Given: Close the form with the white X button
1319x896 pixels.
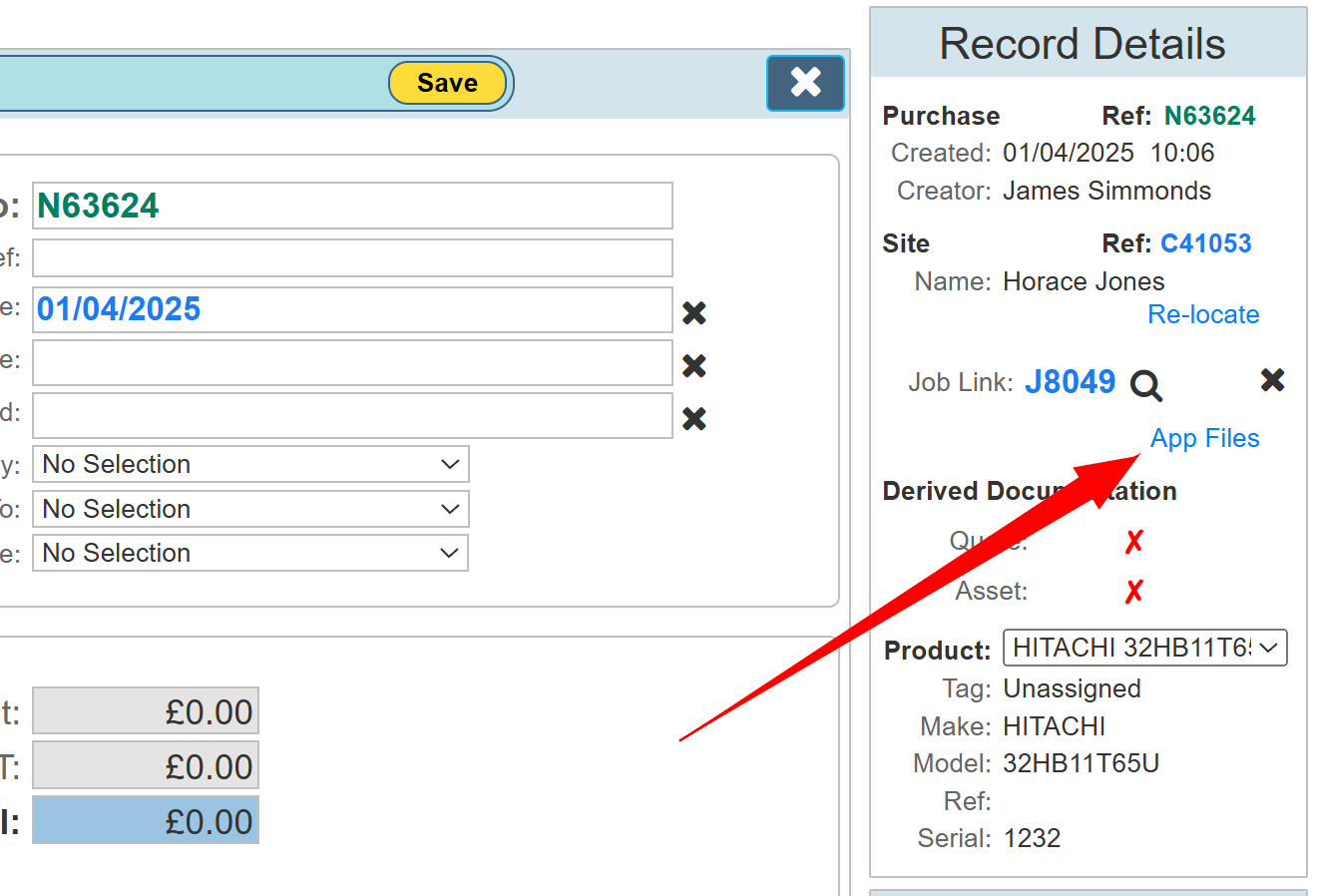Looking at the screenshot, I should pos(805,83).
